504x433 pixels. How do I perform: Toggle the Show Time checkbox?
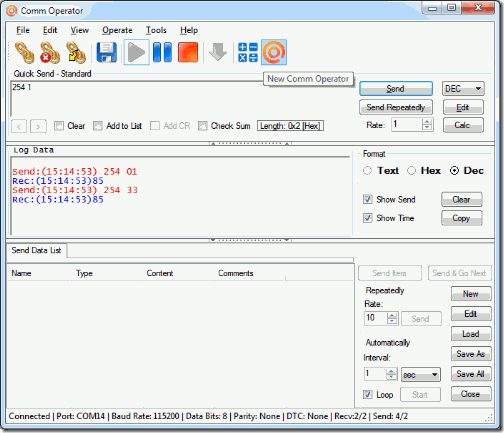(x=367, y=218)
